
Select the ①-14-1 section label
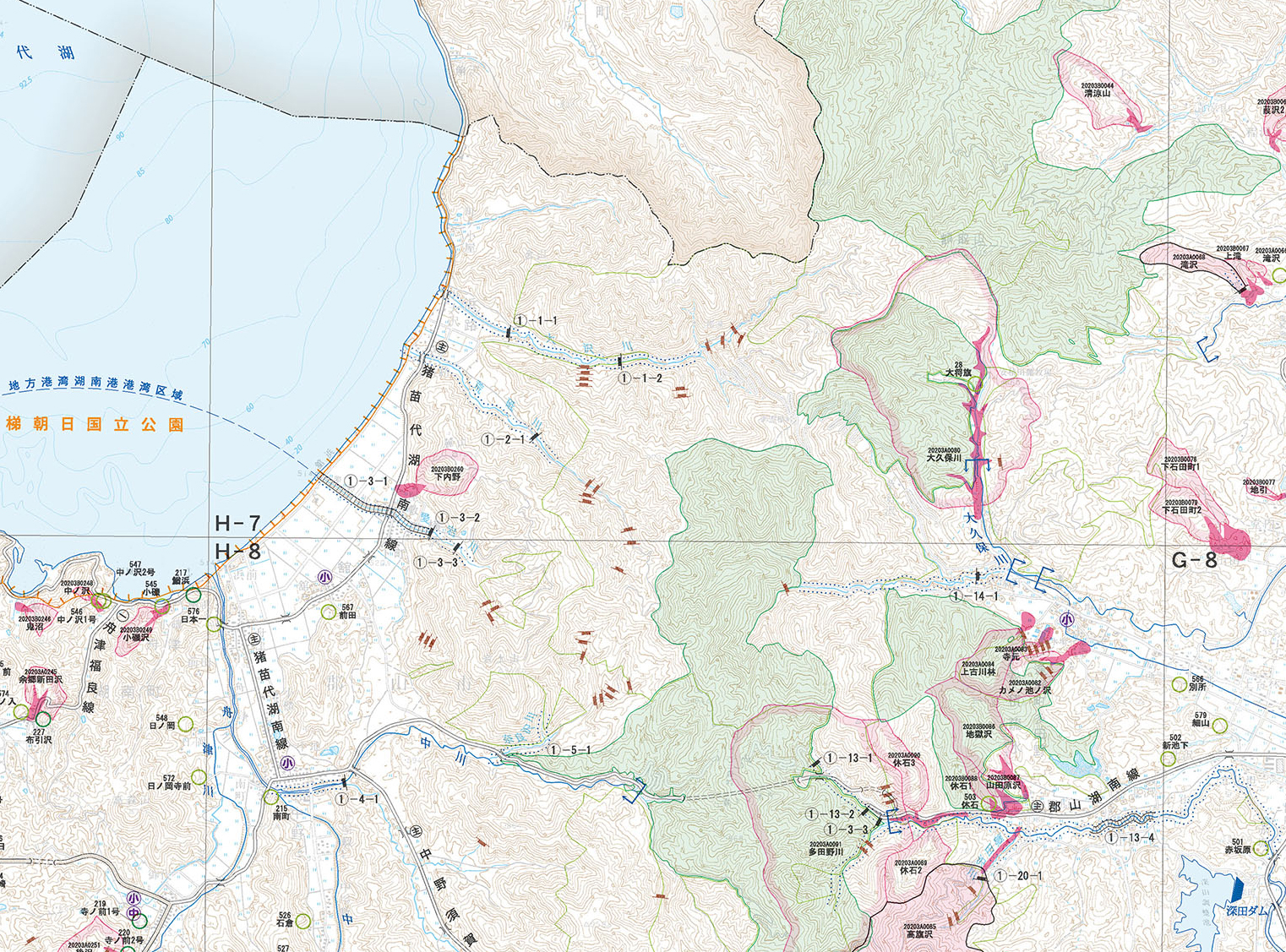coord(974,596)
